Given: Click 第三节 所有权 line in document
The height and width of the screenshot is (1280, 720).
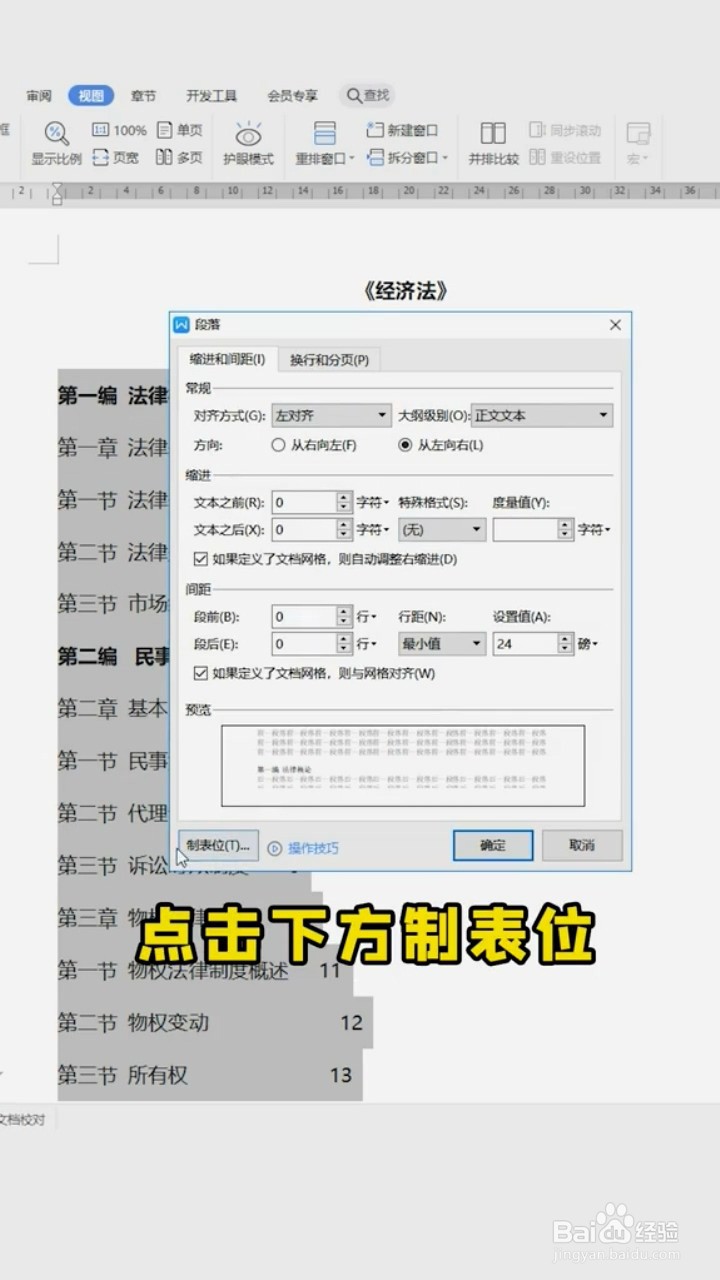Looking at the screenshot, I should [x=205, y=1075].
